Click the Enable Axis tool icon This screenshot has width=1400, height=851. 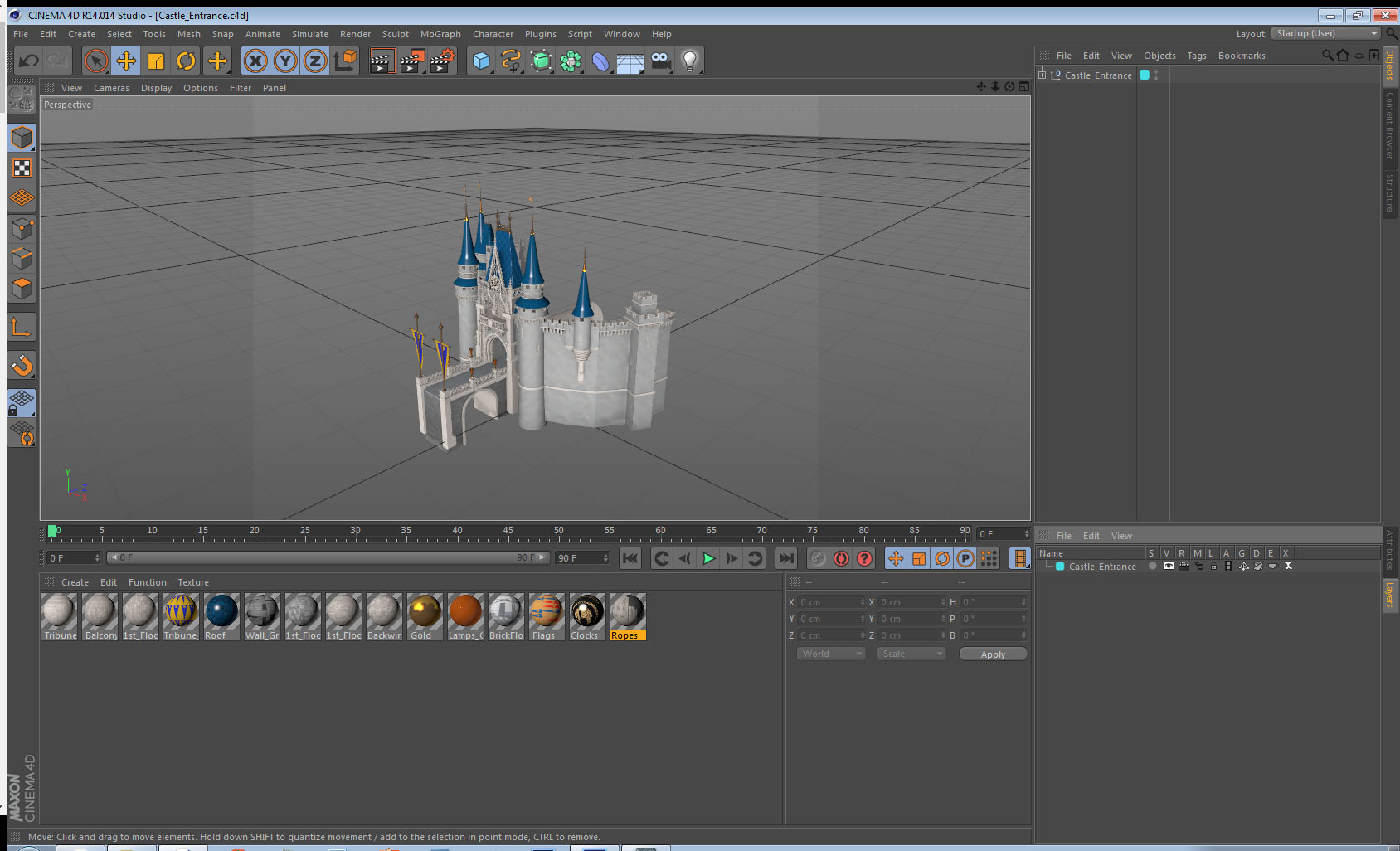[x=22, y=328]
